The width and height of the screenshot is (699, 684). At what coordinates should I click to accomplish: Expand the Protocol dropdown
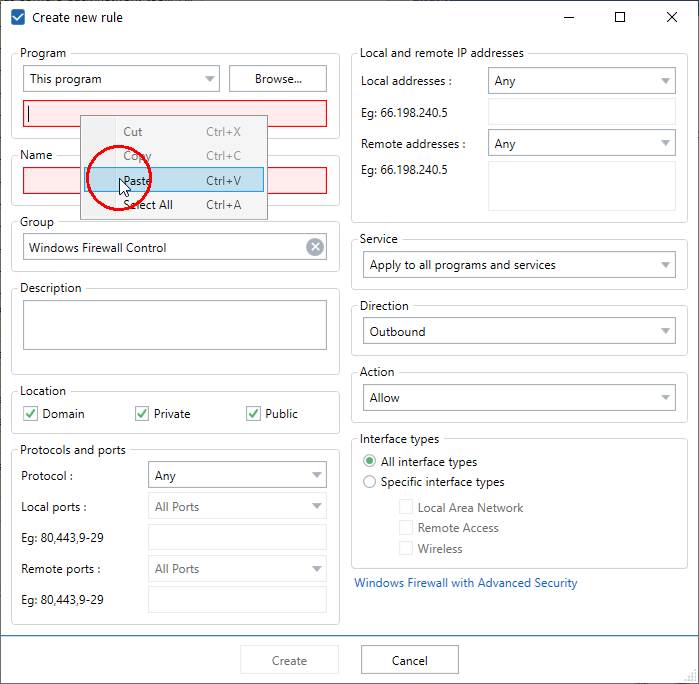pyautogui.click(x=237, y=476)
